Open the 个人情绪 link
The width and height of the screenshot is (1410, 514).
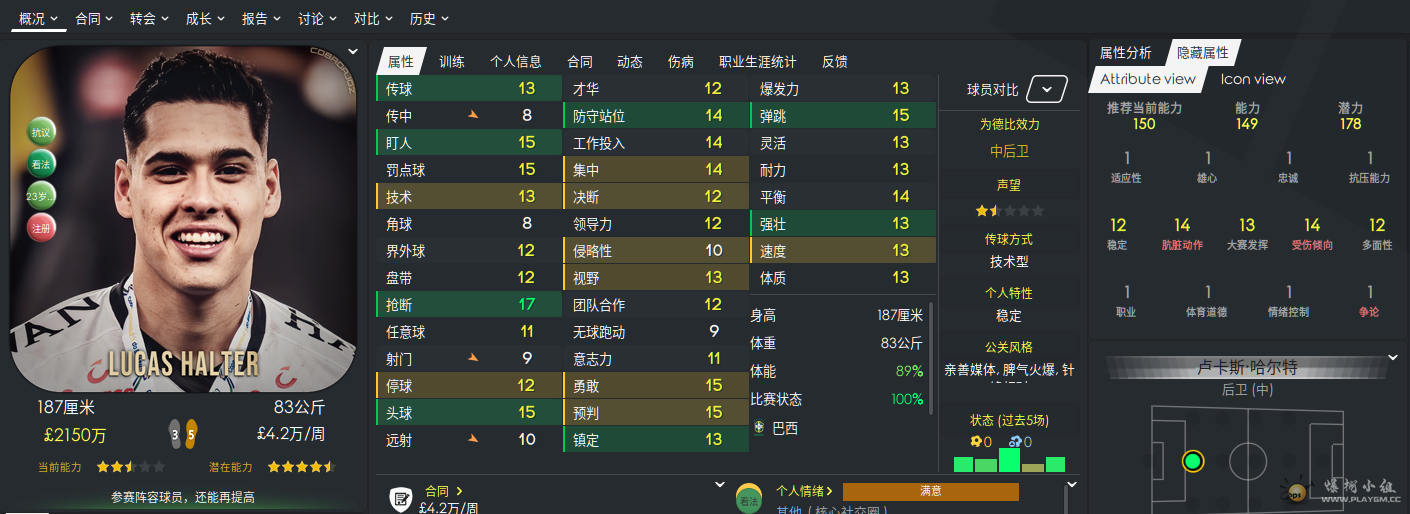click(x=804, y=491)
